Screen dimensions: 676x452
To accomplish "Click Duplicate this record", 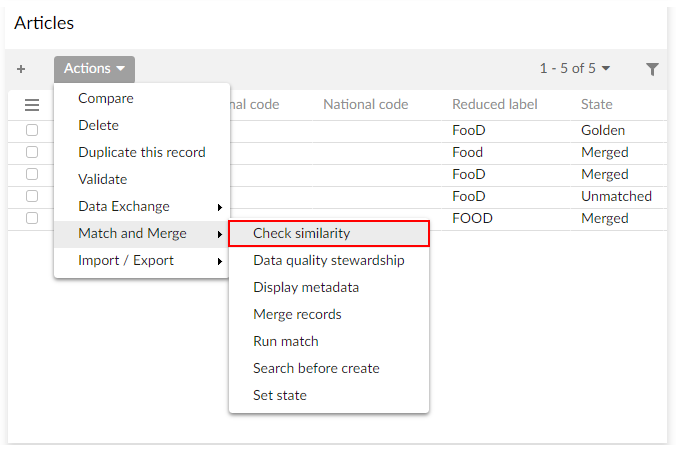I will pyautogui.click(x=141, y=153).
